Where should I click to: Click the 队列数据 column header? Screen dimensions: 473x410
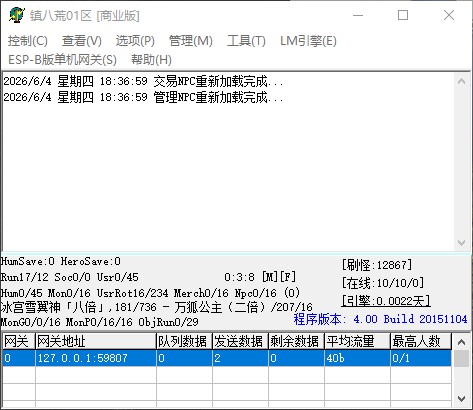tap(184, 341)
